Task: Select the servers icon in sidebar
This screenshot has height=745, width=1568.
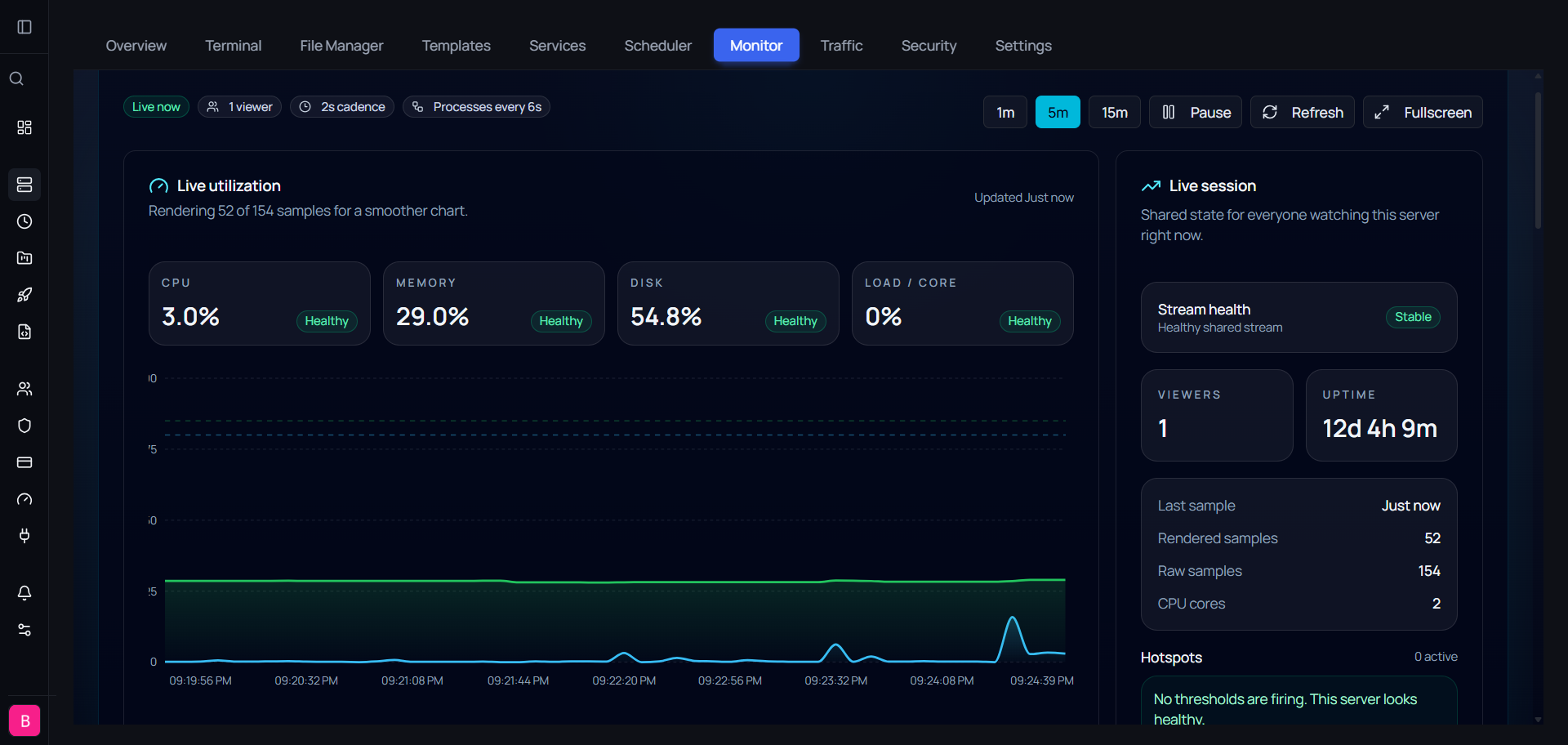Action: pyautogui.click(x=24, y=185)
